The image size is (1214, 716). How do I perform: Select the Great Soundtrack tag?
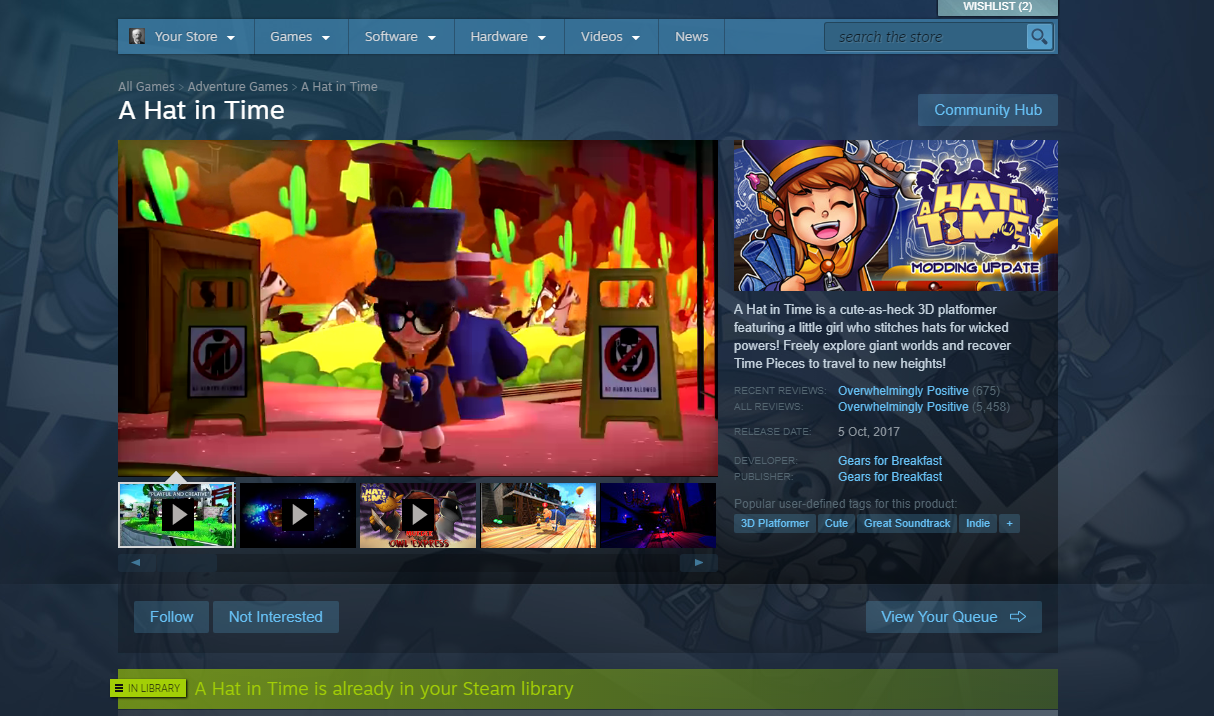point(907,523)
